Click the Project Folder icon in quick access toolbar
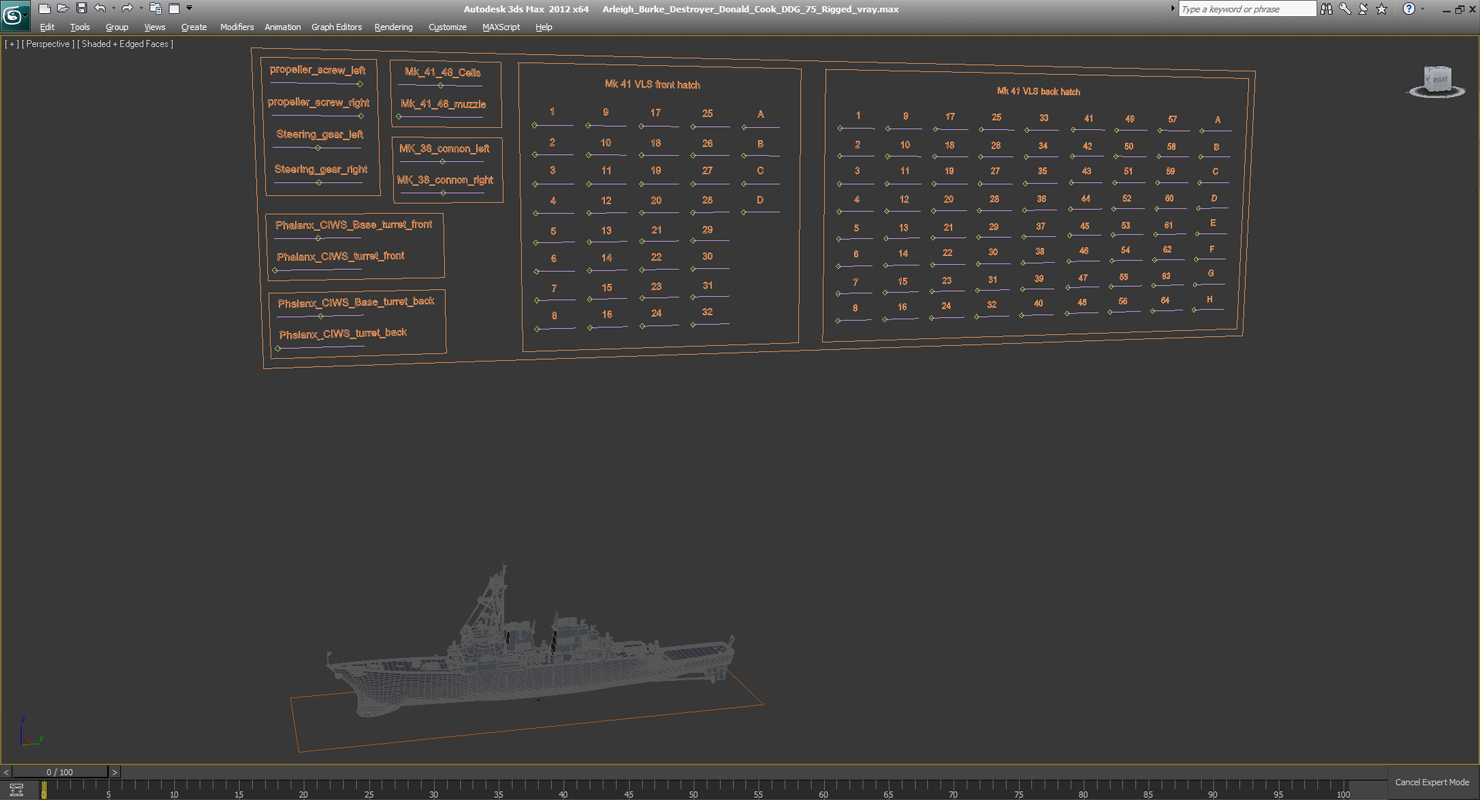Image resolution: width=1480 pixels, height=800 pixels. click(155, 9)
